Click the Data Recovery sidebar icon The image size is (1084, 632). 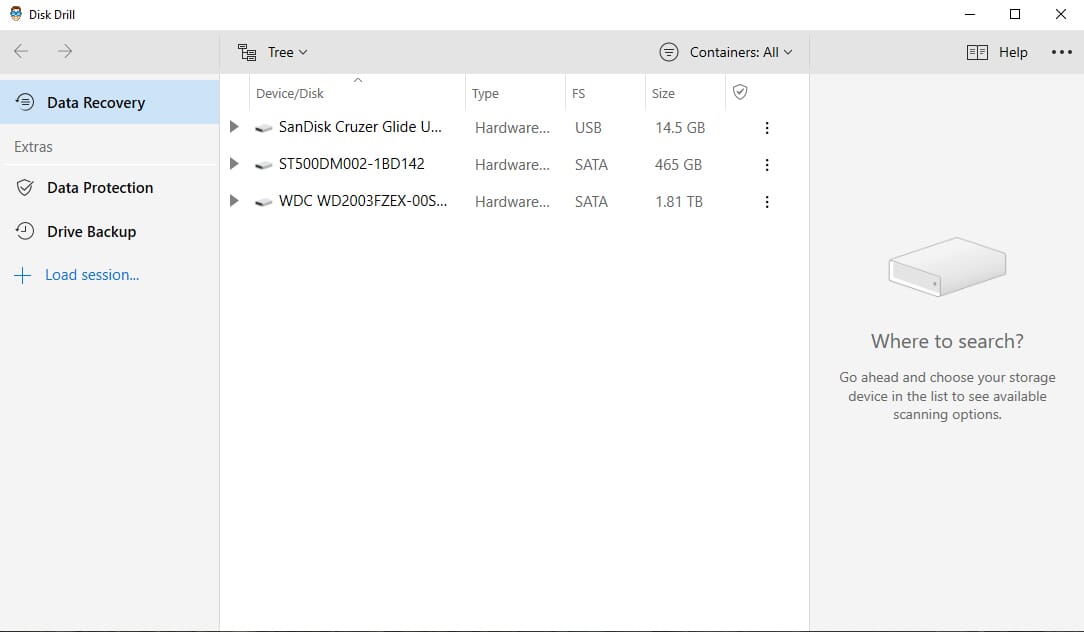point(25,102)
